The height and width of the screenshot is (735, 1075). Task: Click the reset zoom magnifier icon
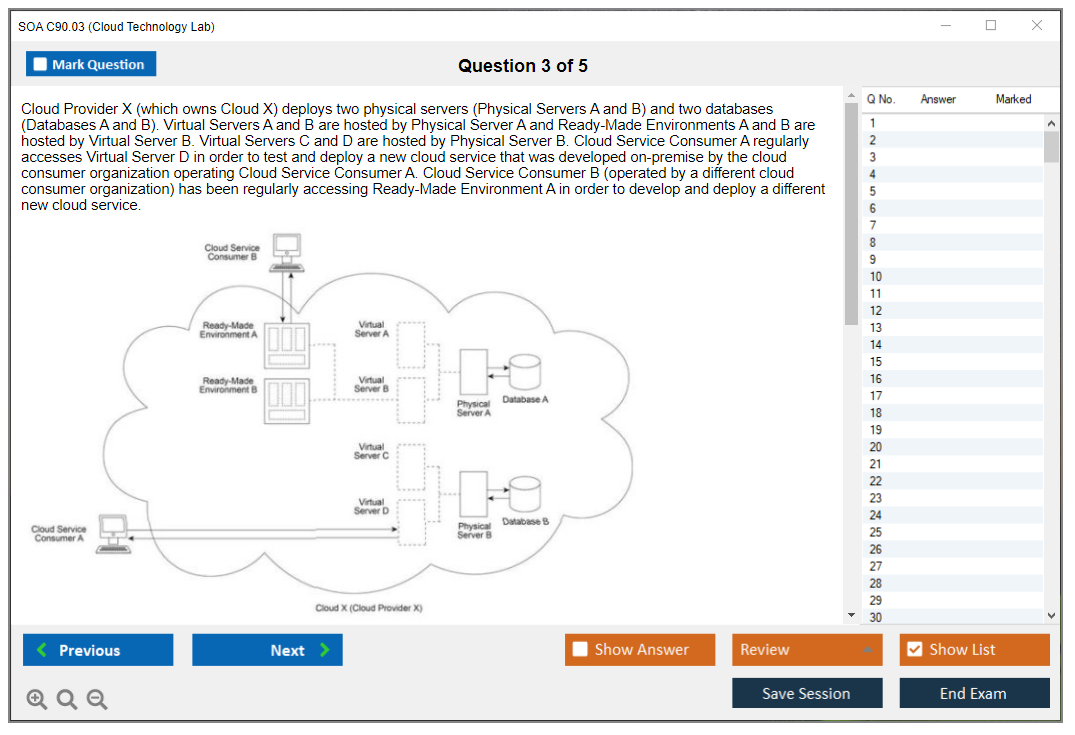point(67,700)
